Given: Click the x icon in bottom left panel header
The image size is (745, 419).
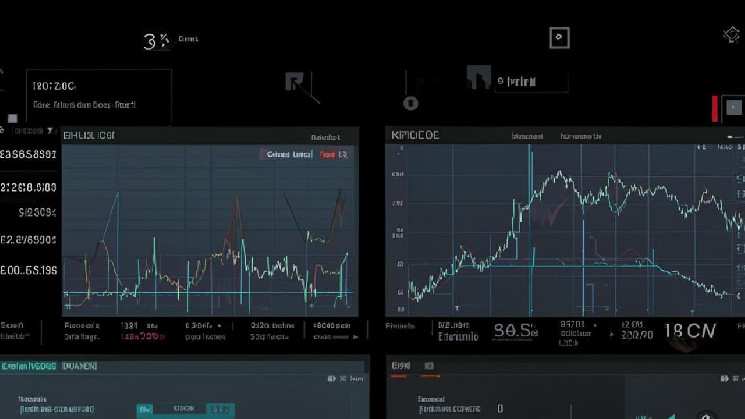Looking at the screenshot, I should pyautogui.click(x=343, y=379).
